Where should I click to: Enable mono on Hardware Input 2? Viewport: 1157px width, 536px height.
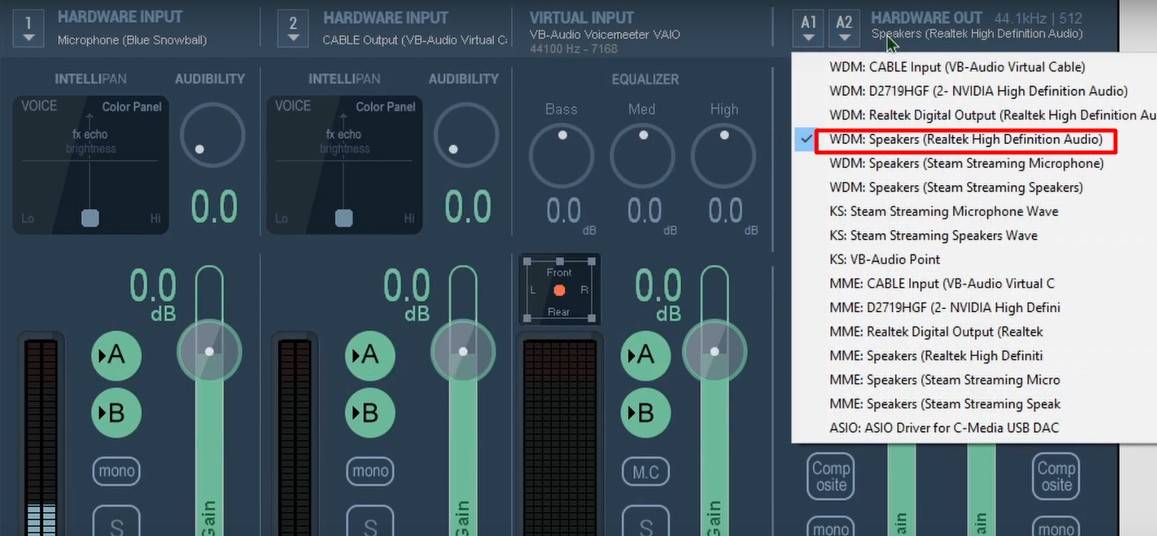pyautogui.click(x=370, y=471)
